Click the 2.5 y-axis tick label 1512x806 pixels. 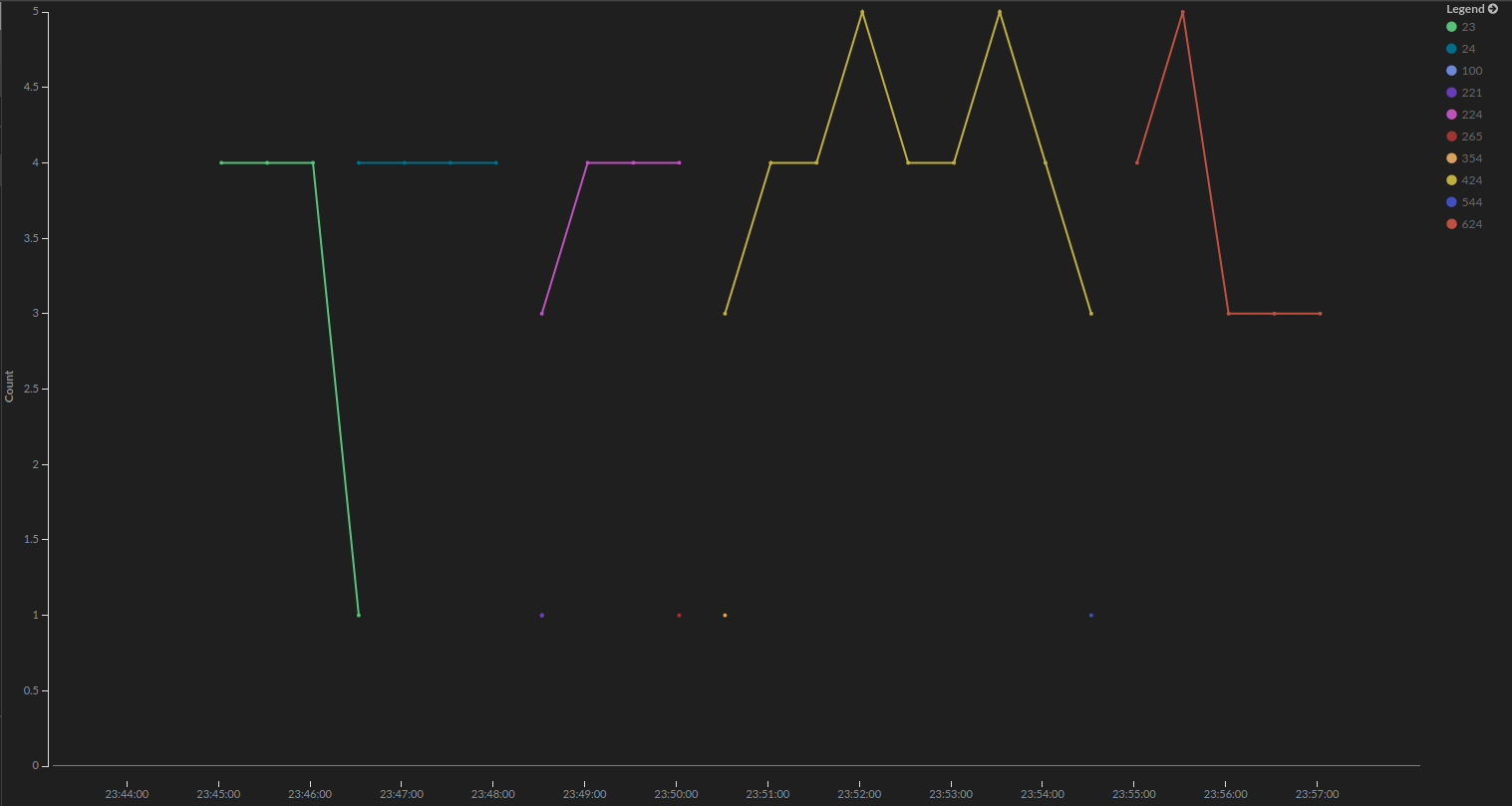coord(31,389)
